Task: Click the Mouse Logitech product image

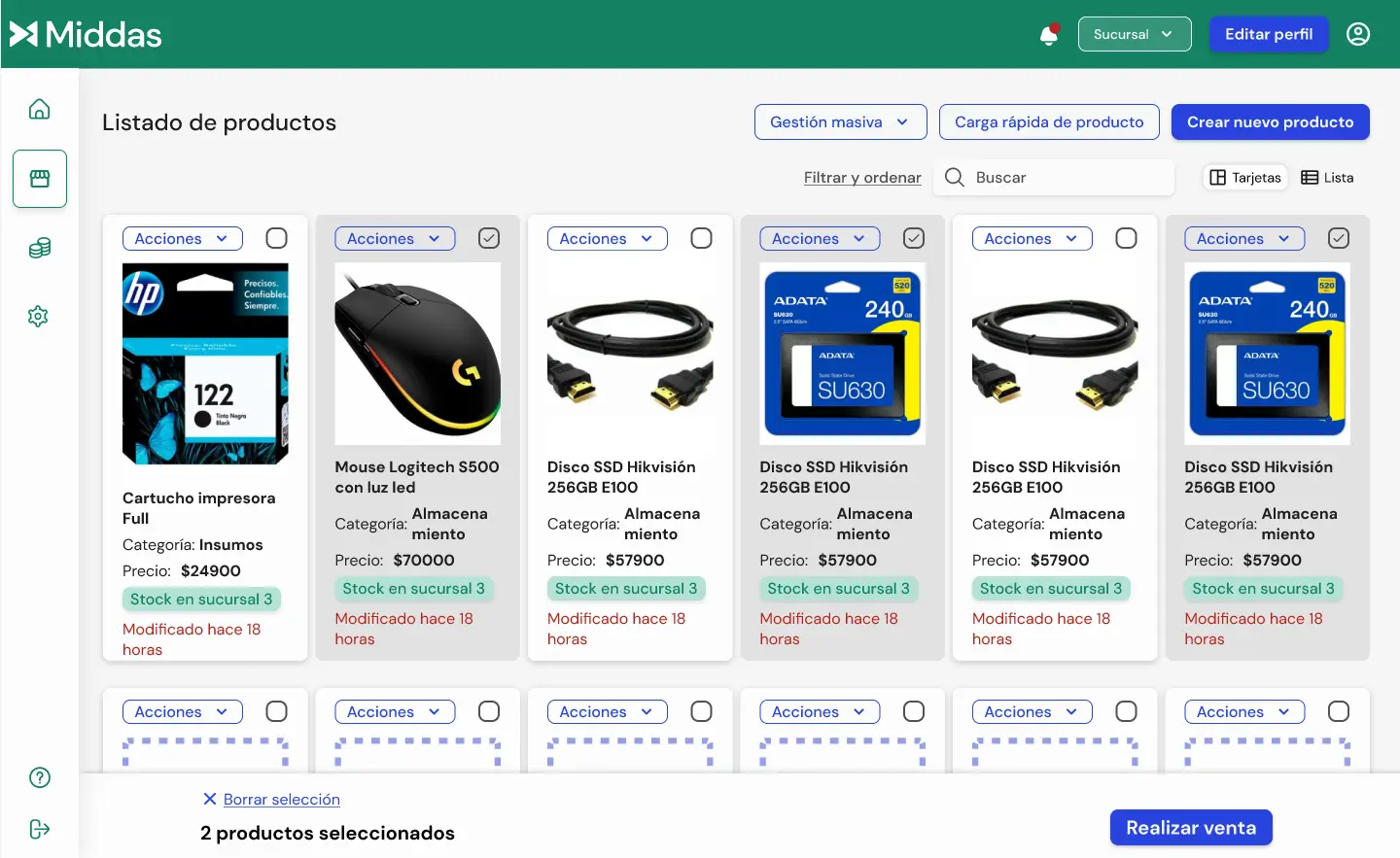Action: 417,354
